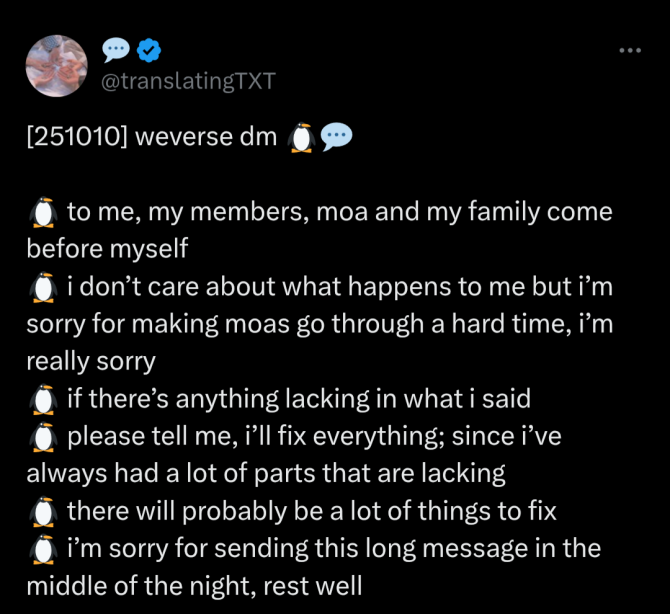The height and width of the screenshot is (614, 670).
Task: Click the text "middle of the night, rest well"
Action: [194, 585]
